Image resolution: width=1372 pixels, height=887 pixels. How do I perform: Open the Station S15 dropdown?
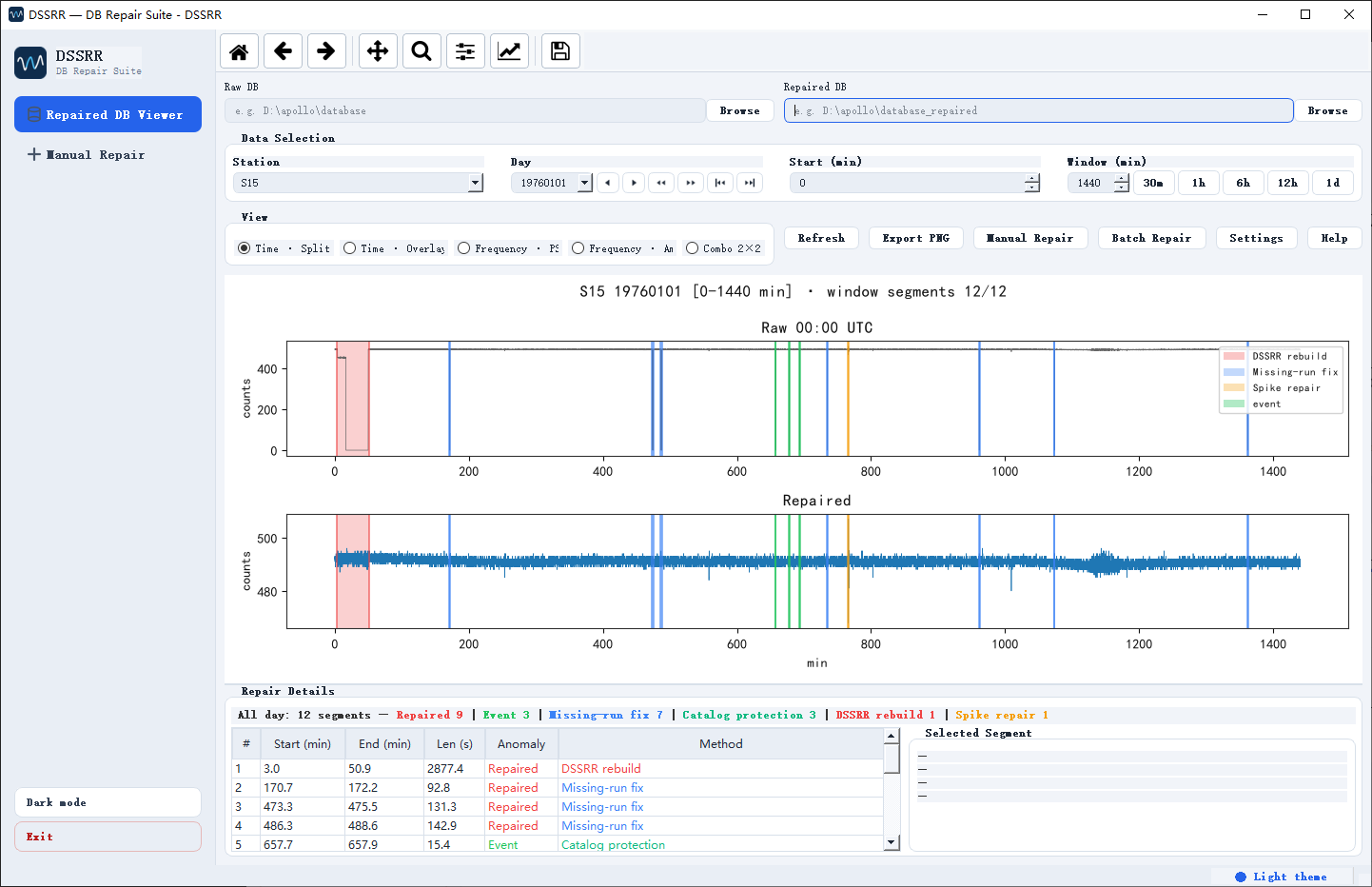click(x=476, y=183)
